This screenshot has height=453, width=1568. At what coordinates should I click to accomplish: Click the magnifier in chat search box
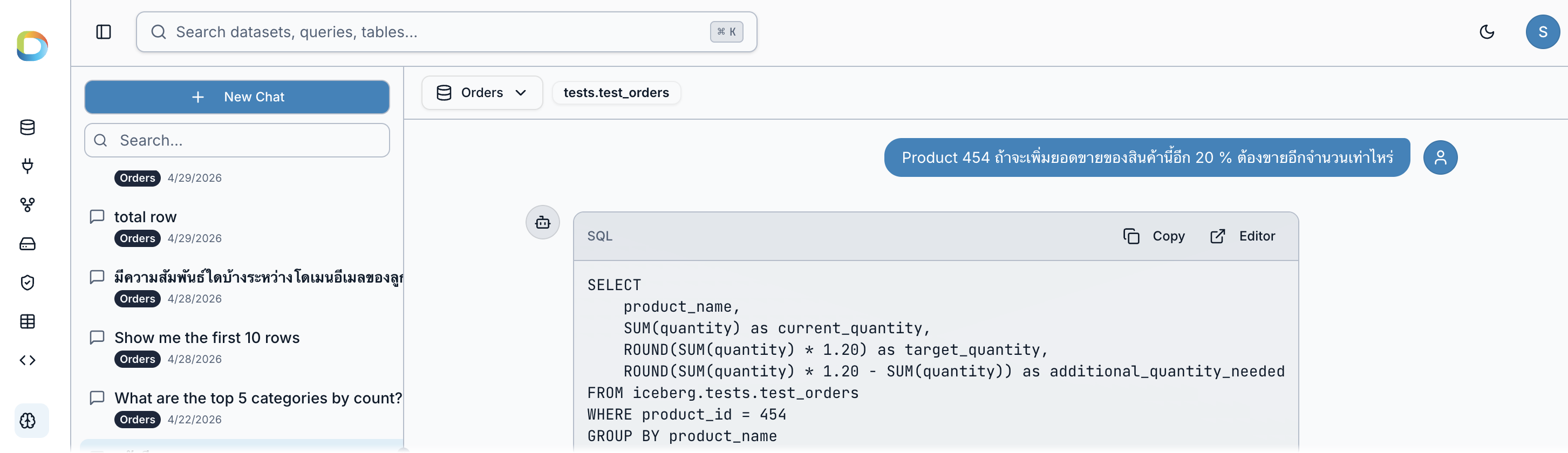click(x=100, y=140)
